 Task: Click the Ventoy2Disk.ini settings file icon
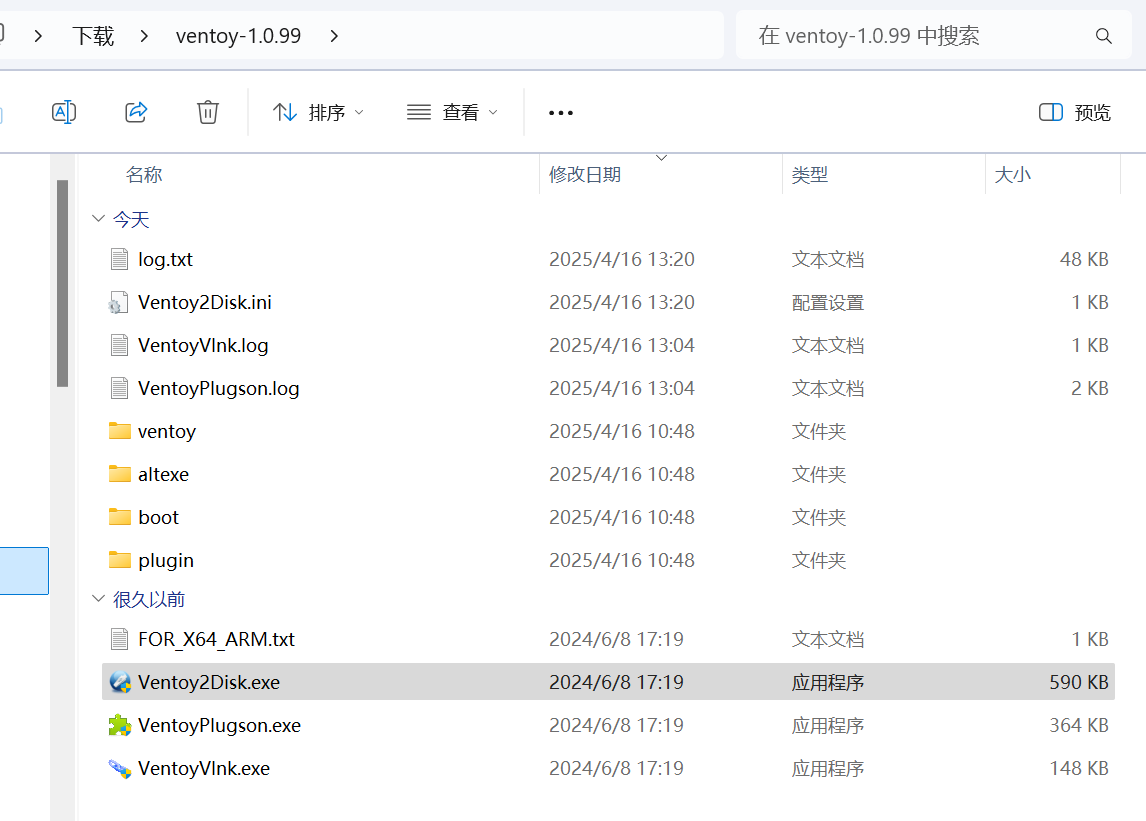click(x=118, y=302)
